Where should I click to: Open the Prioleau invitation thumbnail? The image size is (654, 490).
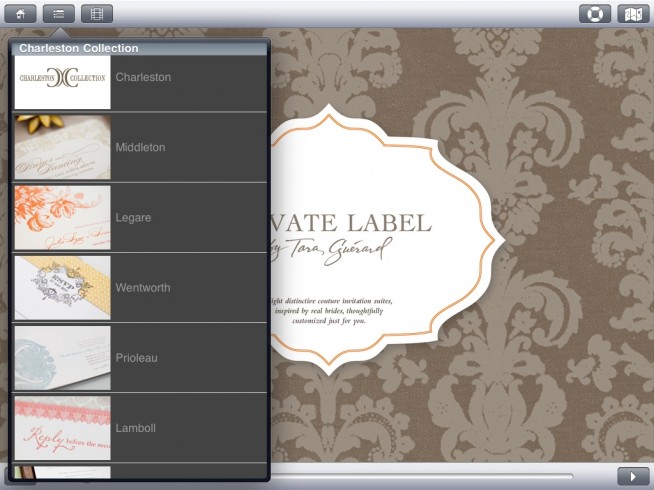coord(63,358)
